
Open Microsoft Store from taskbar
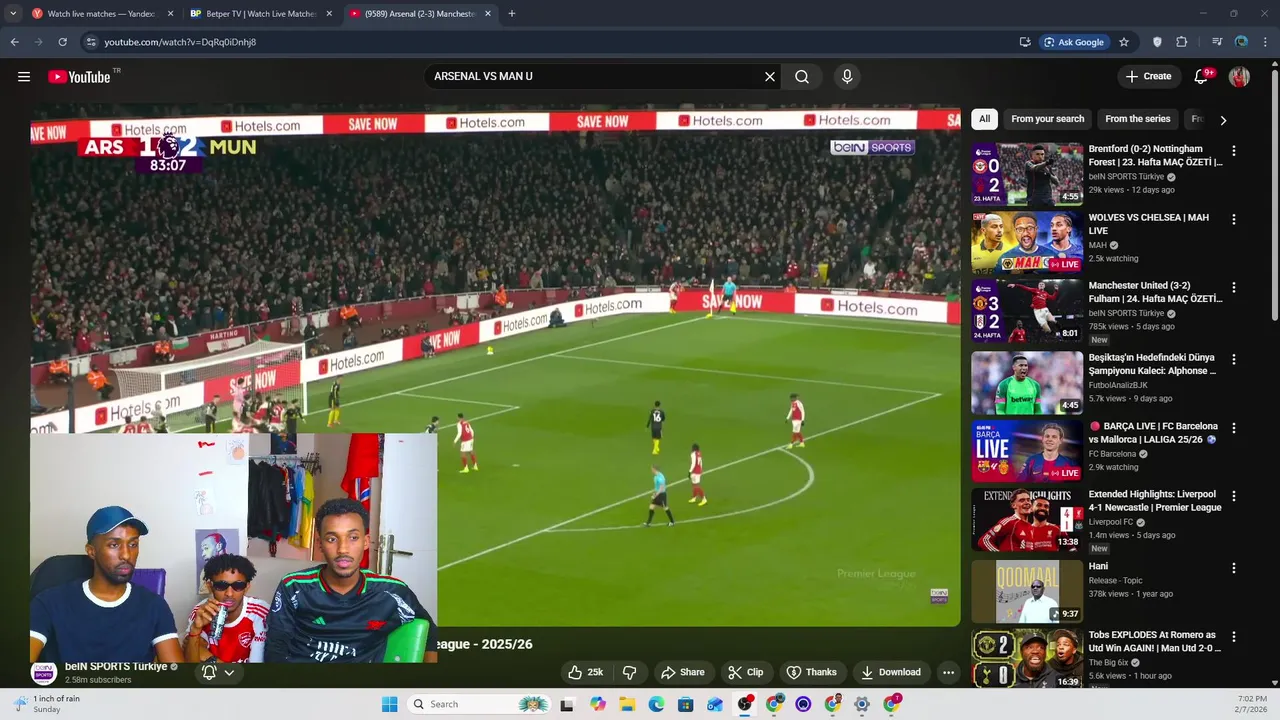(x=686, y=704)
